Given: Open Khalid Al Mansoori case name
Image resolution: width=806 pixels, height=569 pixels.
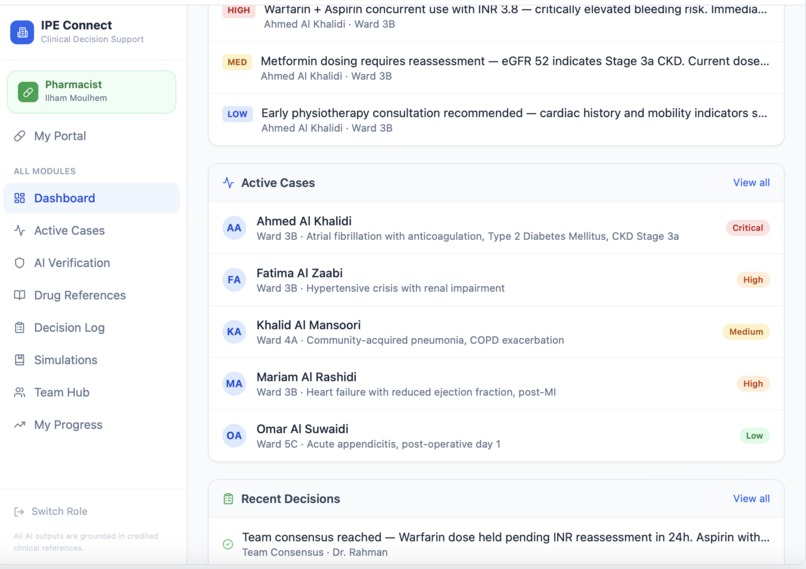Looking at the screenshot, I should (x=308, y=325).
